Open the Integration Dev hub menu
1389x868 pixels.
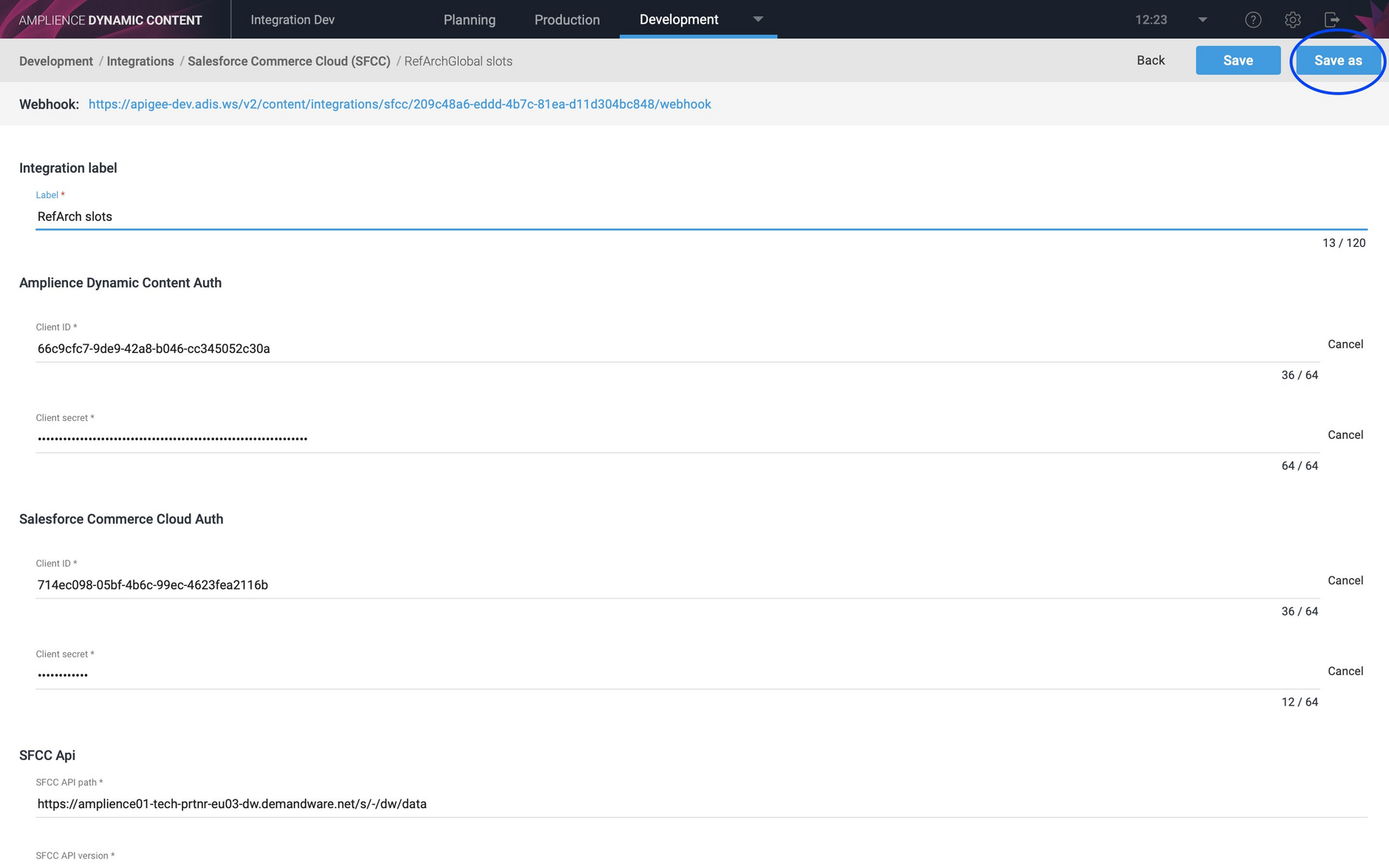point(293,20)
